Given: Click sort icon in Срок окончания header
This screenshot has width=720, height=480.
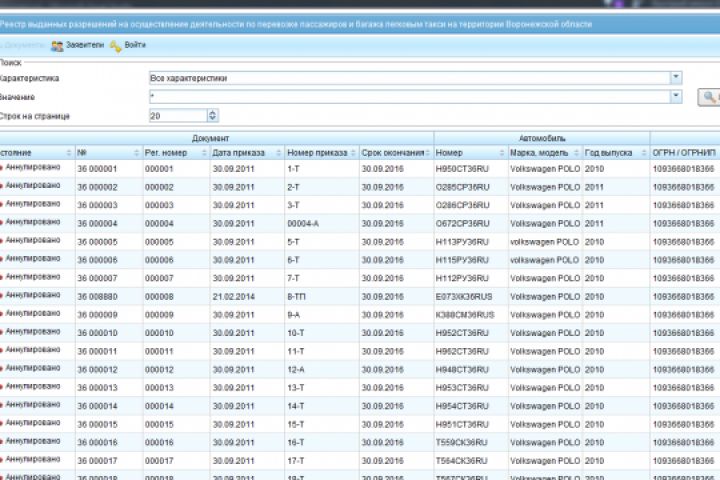Looking at the screenshot, I should click(x=427, y=153).
